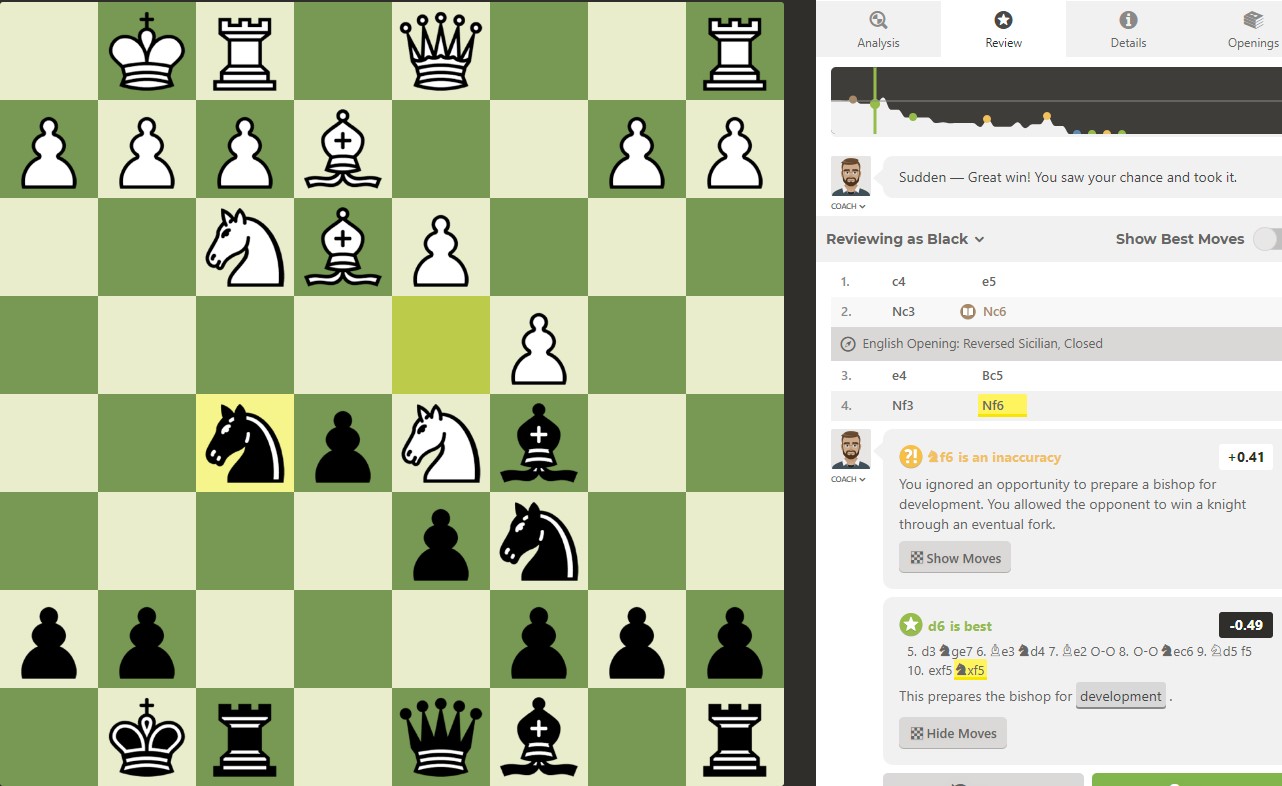Click the development keyword link
Image resolution: width=1282 pixels, height=786 pixels.
pyautogui.click(x=1121, y=696)
